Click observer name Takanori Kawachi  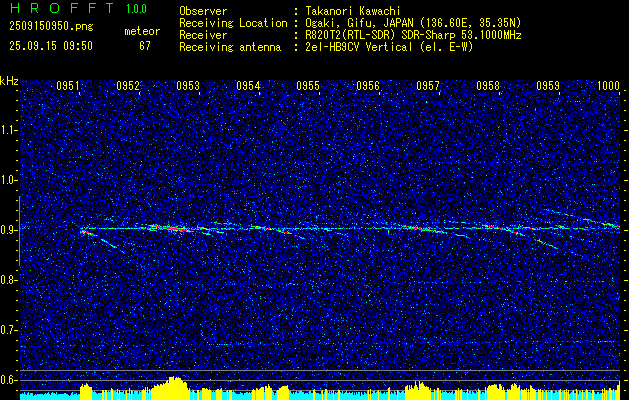click(352, 11)
